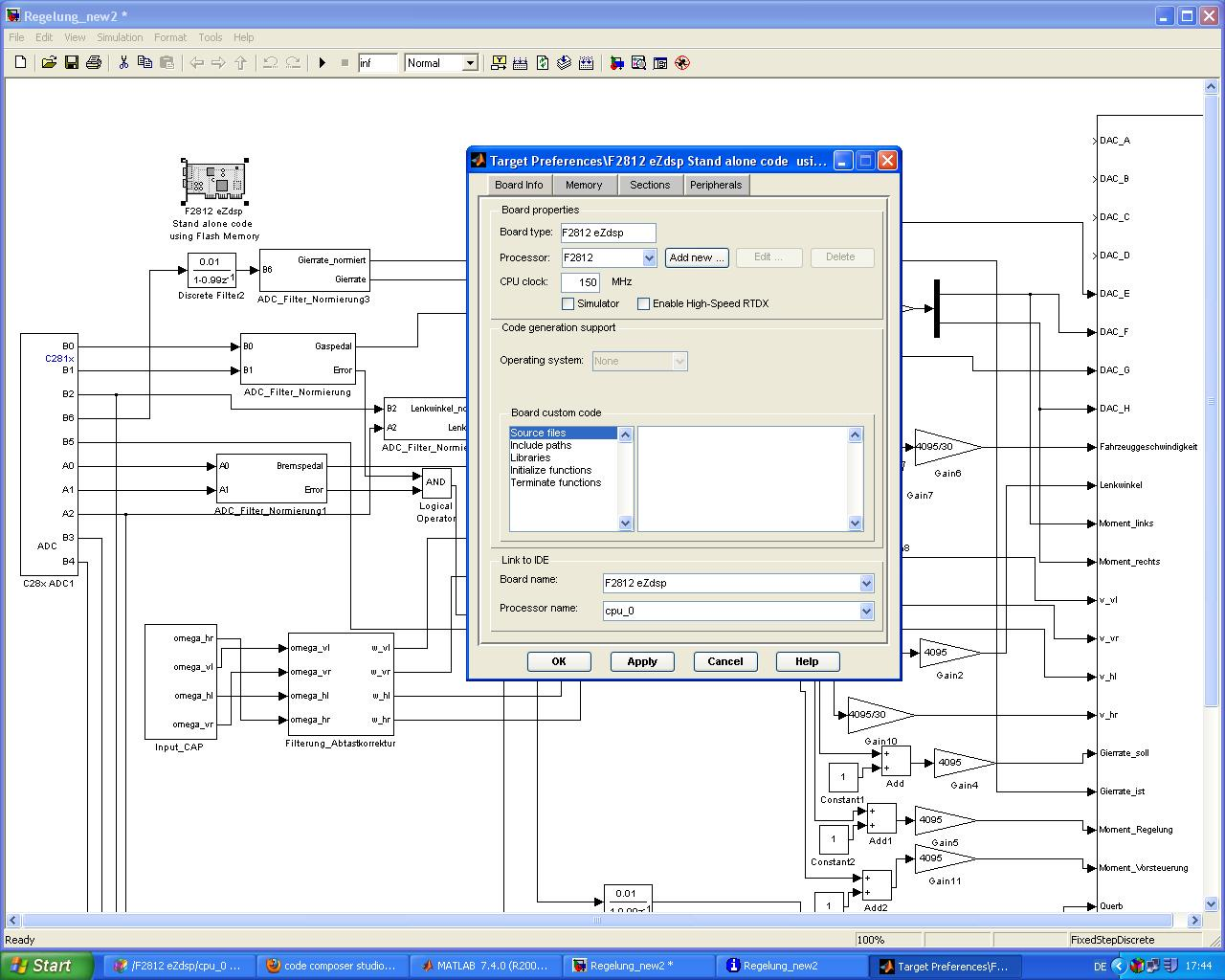1225x980 pixels.
Task: Toggle the Enable High-Speed RTDX checkbox
Action: (644, 304)
